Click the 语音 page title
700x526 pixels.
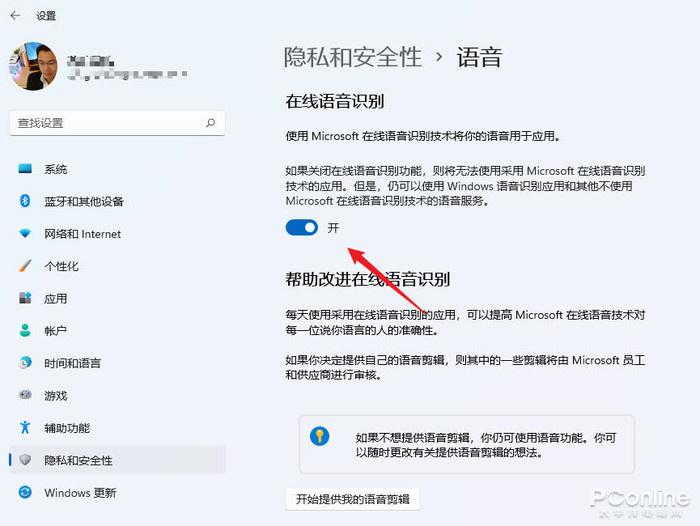point(479,57)
